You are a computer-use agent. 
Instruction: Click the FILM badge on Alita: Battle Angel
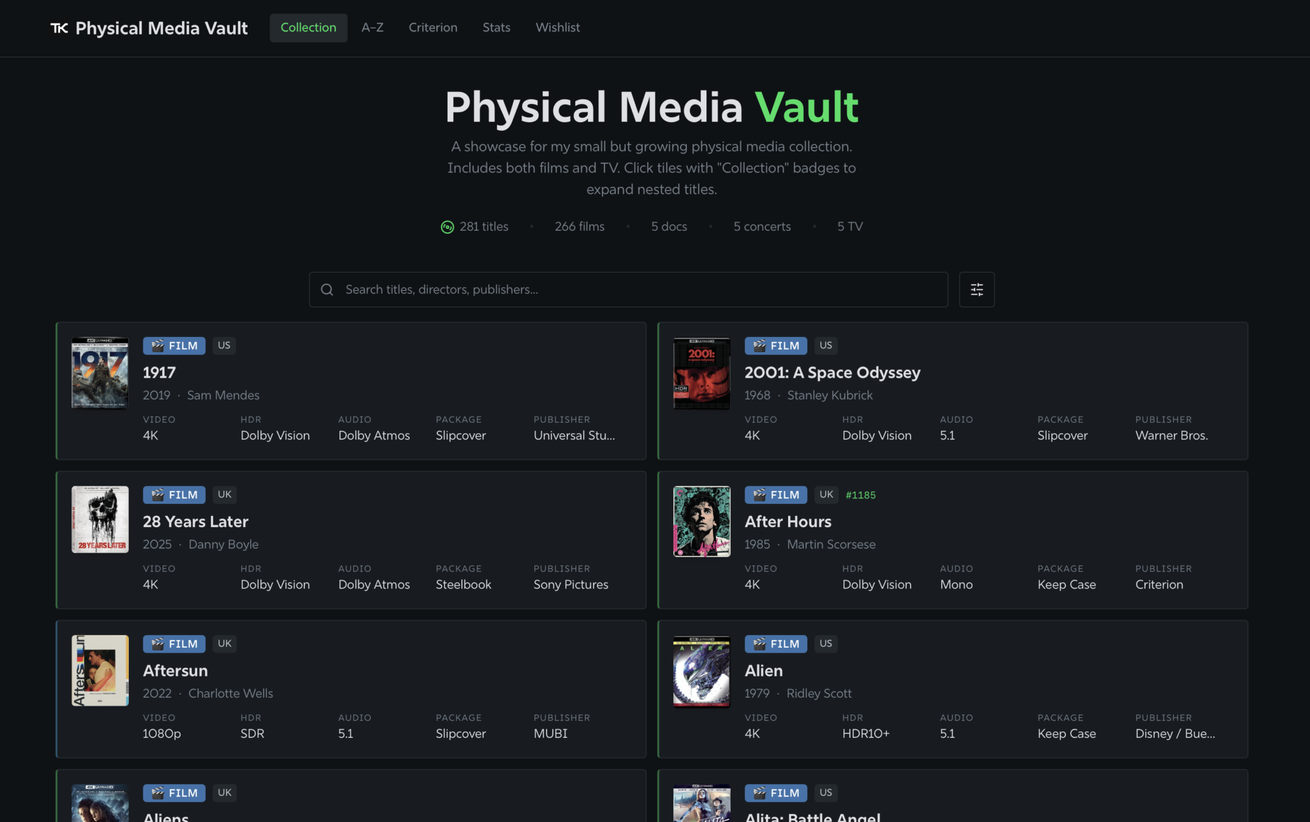pyautogui.click(x=776, y=793)
